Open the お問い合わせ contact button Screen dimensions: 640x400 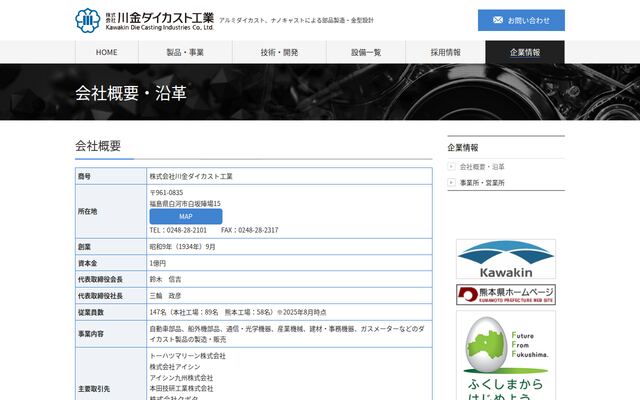click(x=521, y=20)
